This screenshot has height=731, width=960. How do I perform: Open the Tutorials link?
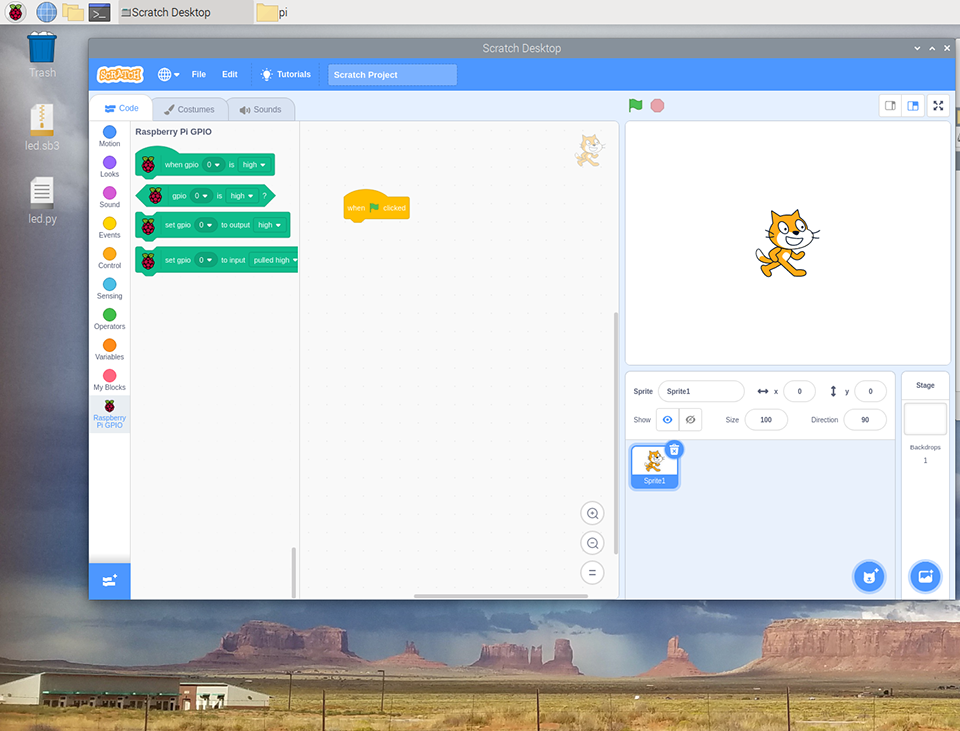[285, 74]
